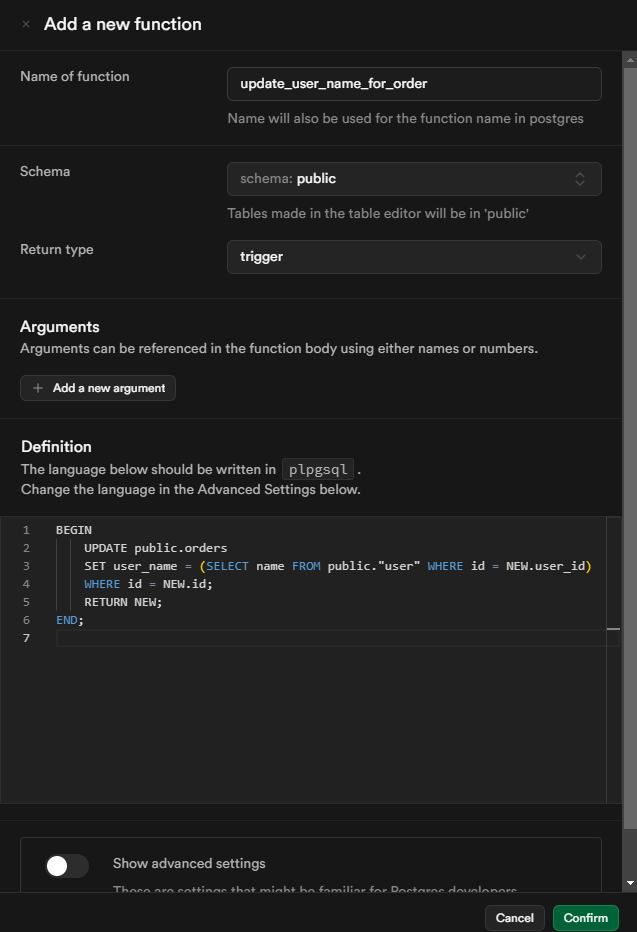Open the schema dropdown showing public
637x932 pixels.
click(x=414, y=177)
